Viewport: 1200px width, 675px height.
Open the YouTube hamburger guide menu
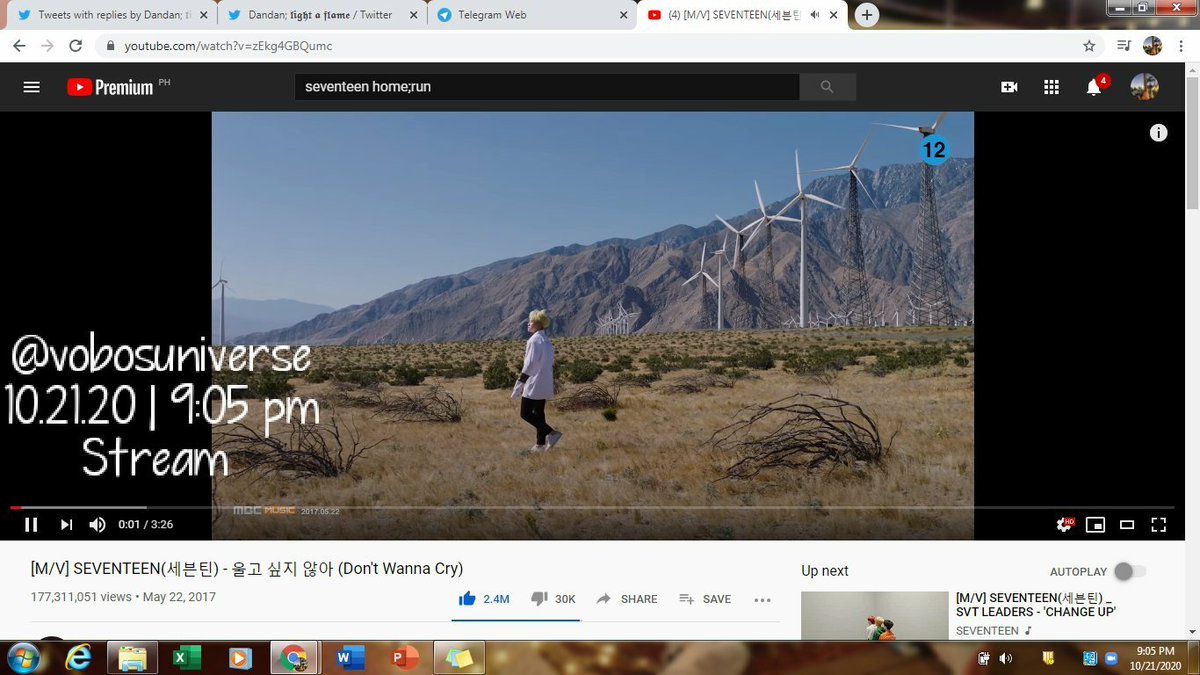pyautogui.click(x=31, y=87)
